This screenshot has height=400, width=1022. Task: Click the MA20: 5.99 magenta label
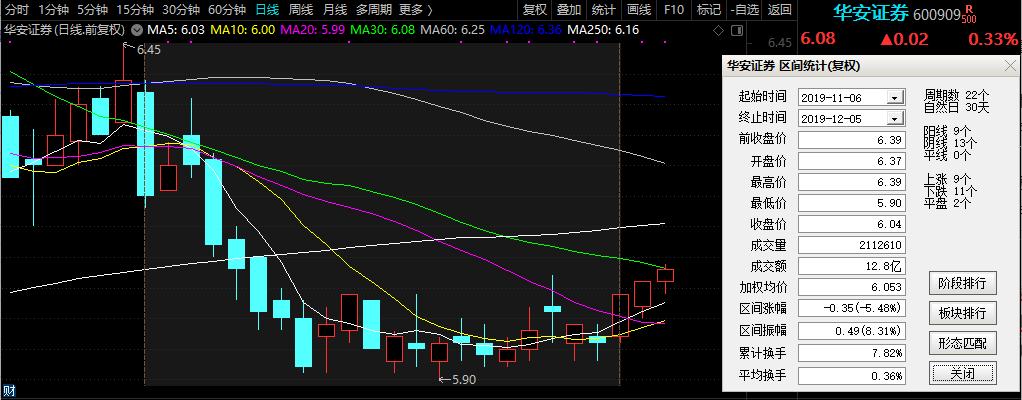coord(312,30)
